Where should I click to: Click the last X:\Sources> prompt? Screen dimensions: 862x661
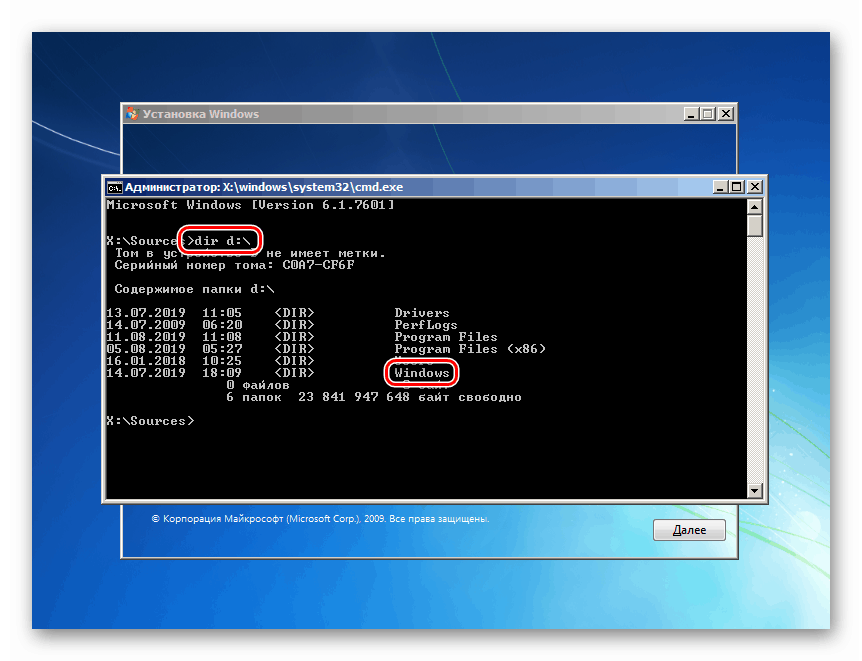point(150,421)
